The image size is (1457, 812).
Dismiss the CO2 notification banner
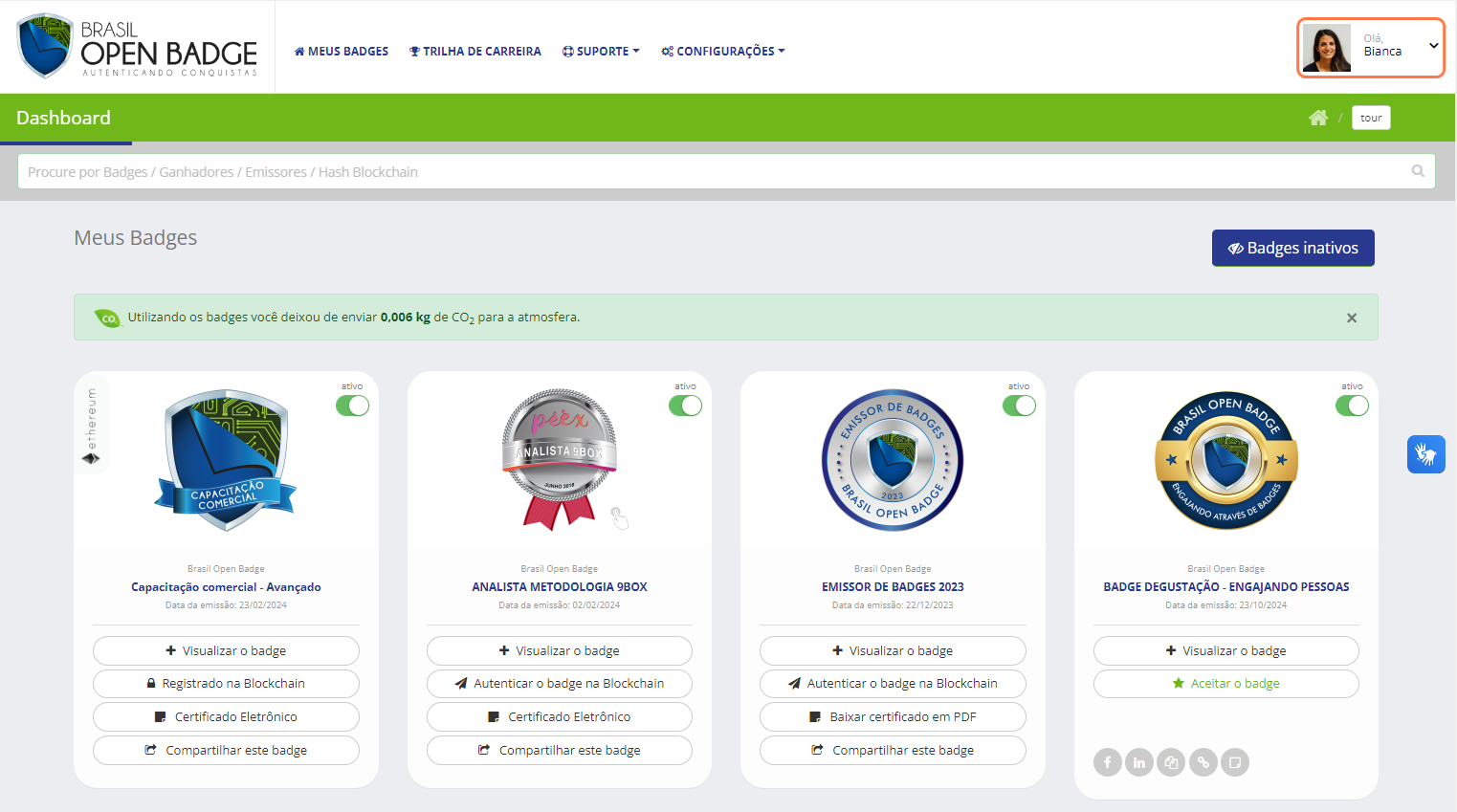coord(1352,318)
